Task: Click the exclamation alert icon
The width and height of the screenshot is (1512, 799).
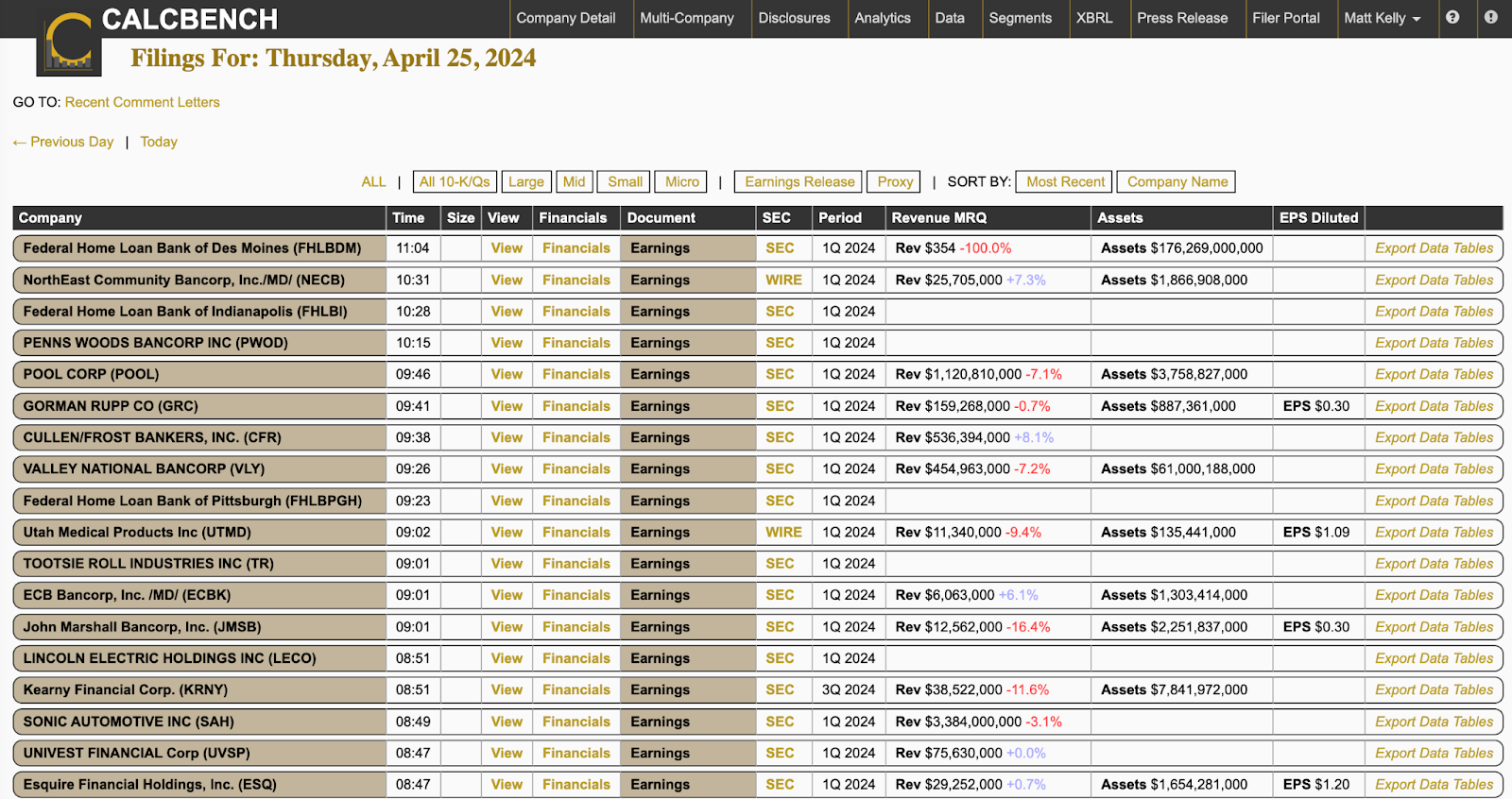Action: [x=1490, y=17]
